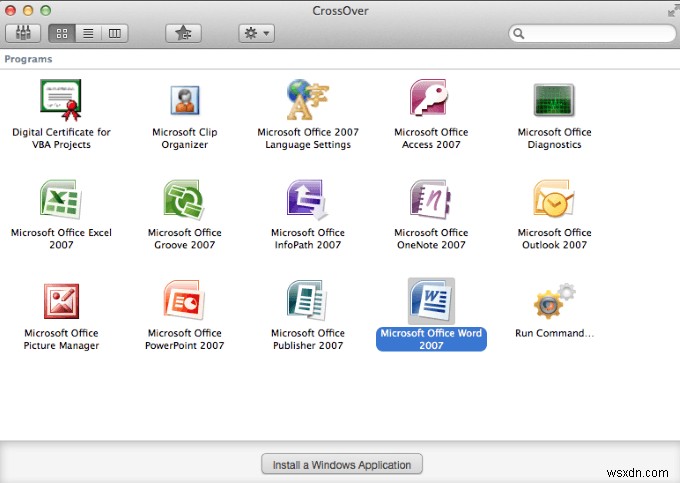The image size is (680, 483).
Task: Select the Microsoft Office Groove 2007 icon
Action: coord(184,199)
